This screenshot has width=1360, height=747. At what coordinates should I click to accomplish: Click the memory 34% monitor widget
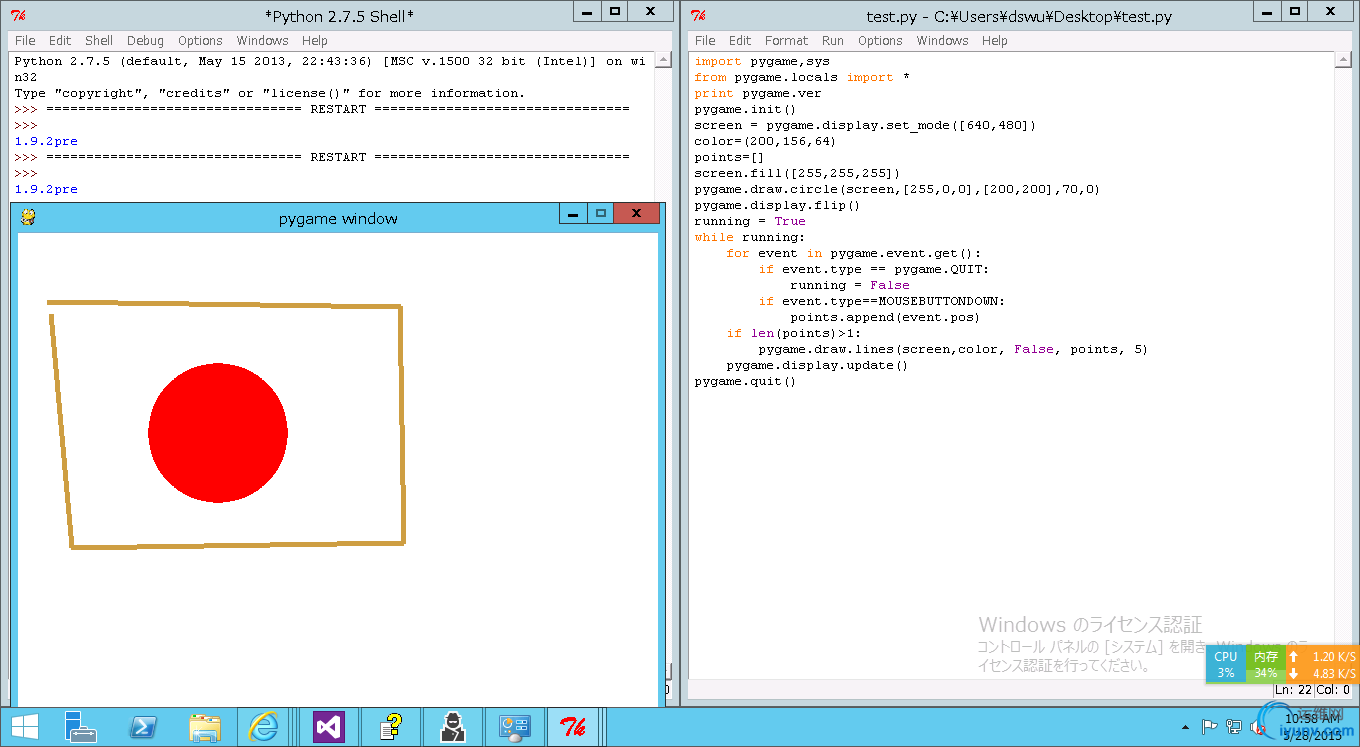1266,664
